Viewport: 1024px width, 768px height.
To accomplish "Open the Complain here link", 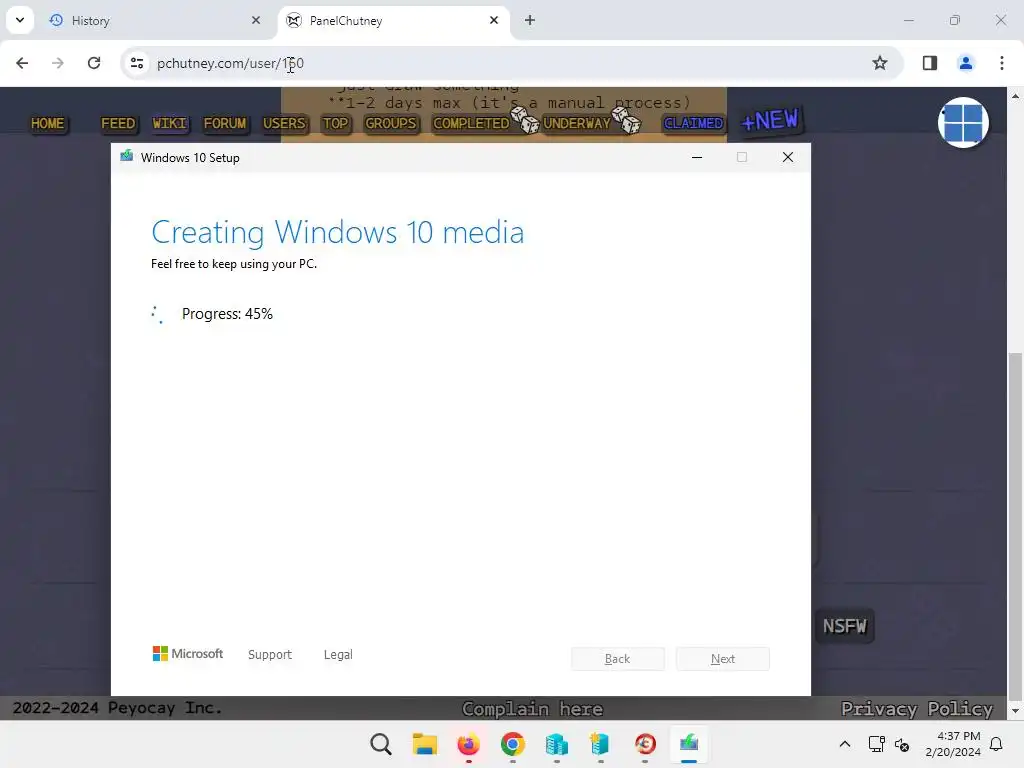I will tap(532, 709).
